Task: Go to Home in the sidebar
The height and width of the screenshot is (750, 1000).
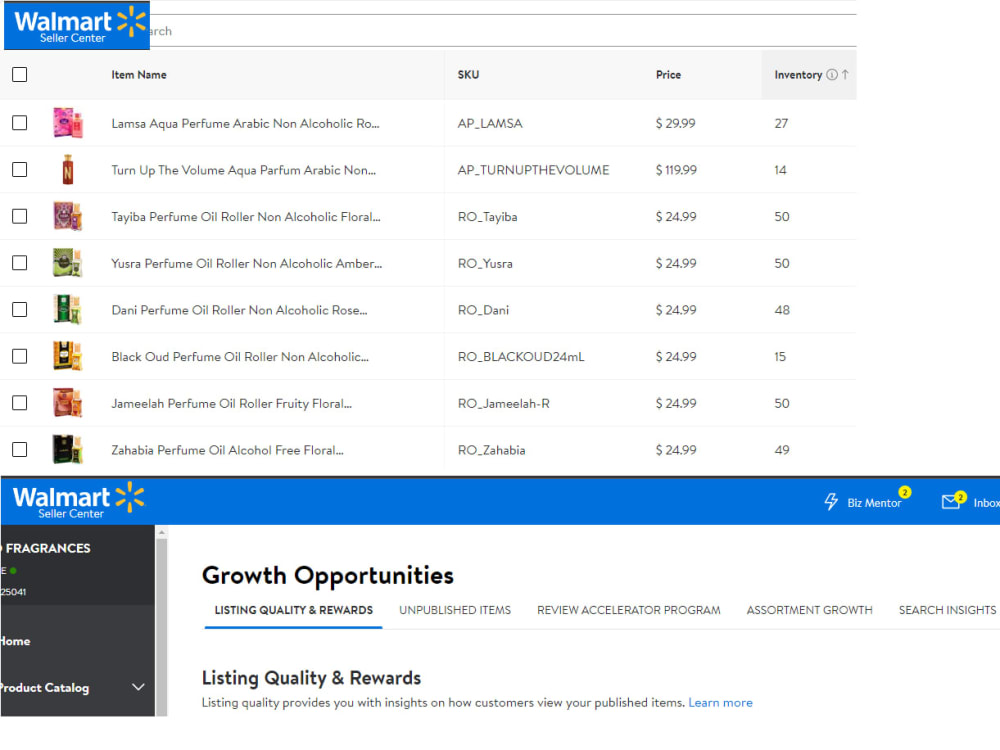Action: pos(15,641)
